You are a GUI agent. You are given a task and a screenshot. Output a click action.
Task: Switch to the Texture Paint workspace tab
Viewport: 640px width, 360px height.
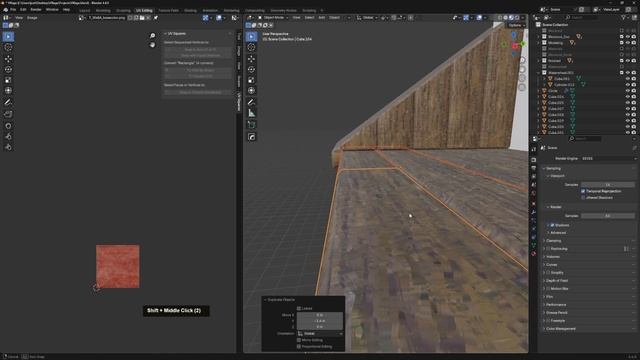168,11
